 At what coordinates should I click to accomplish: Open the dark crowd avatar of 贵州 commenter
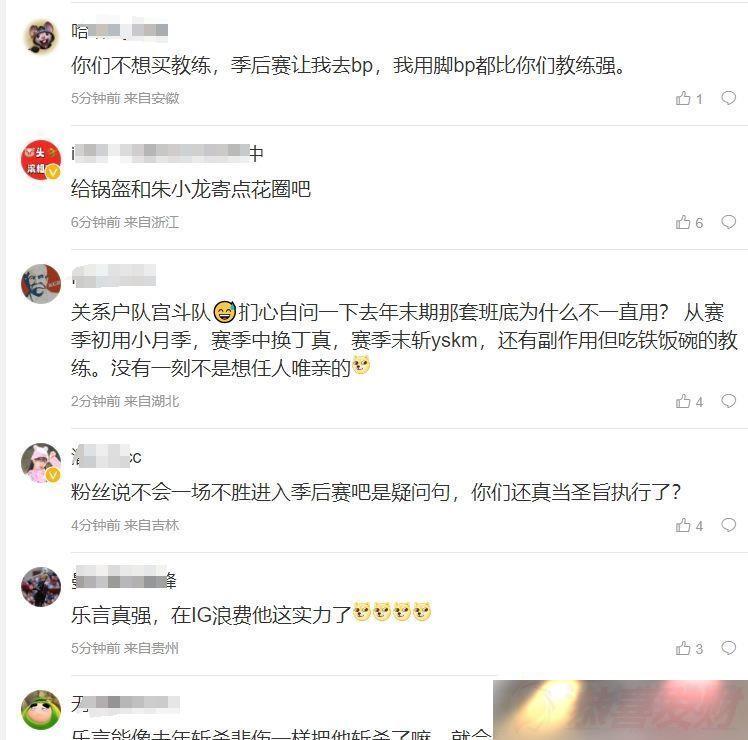pos(41,587)
